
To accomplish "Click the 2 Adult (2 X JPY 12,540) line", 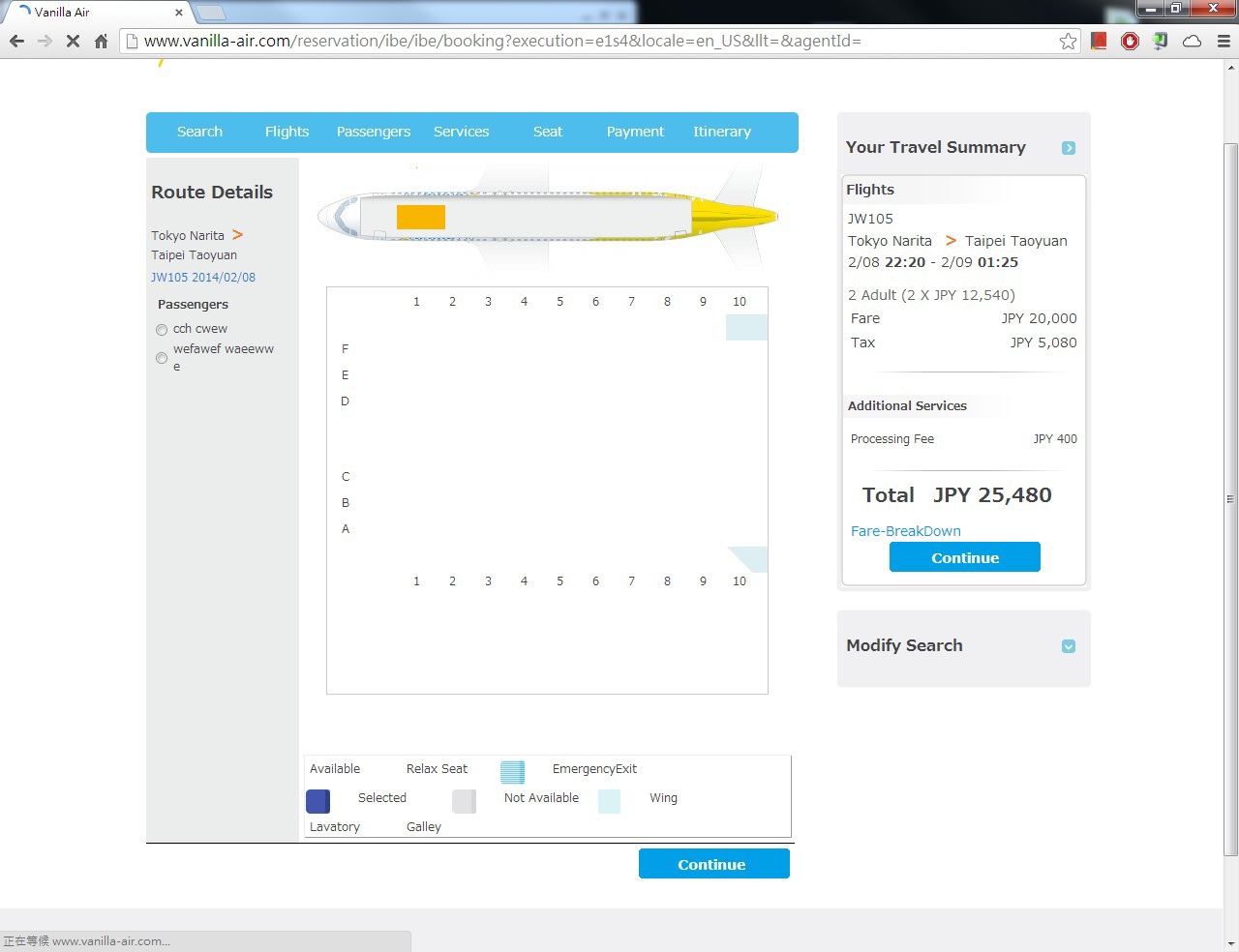I will tap(931, 295).
